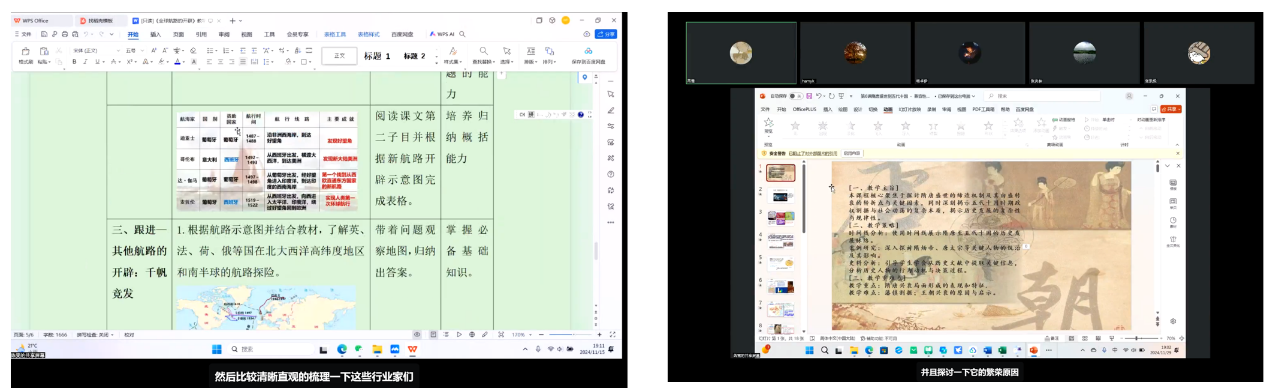Click the PowerPoint save icon

tap(809, 96)
